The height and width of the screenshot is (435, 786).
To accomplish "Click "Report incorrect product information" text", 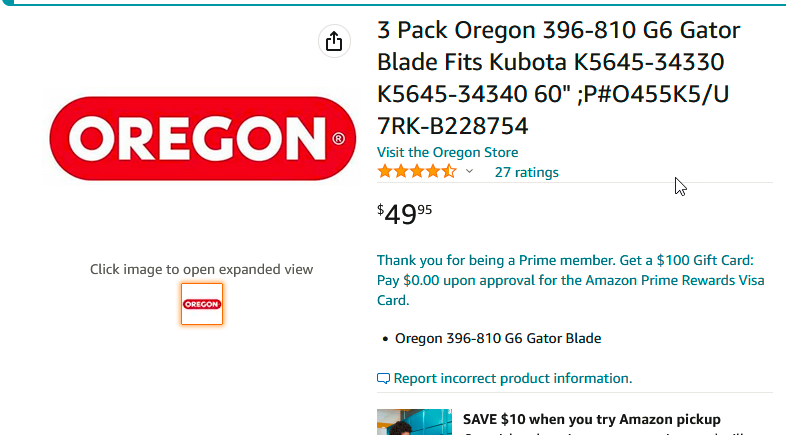I will pyautogui.click(x=513, y=379).
